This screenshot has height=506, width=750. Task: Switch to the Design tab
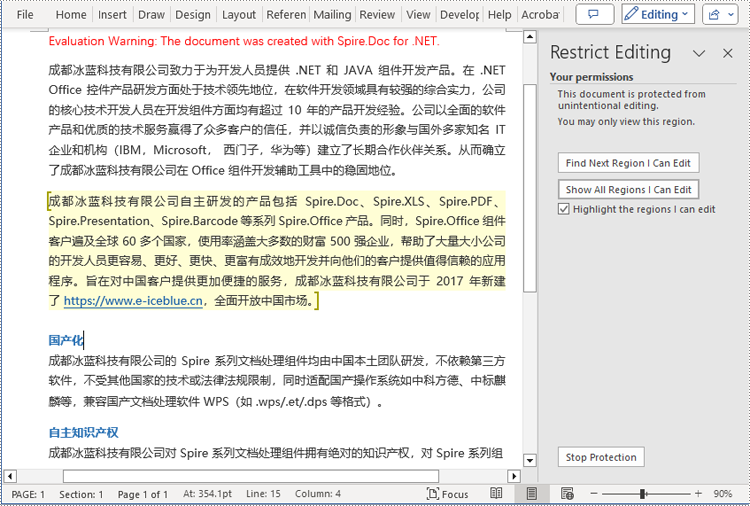(193, 15)
